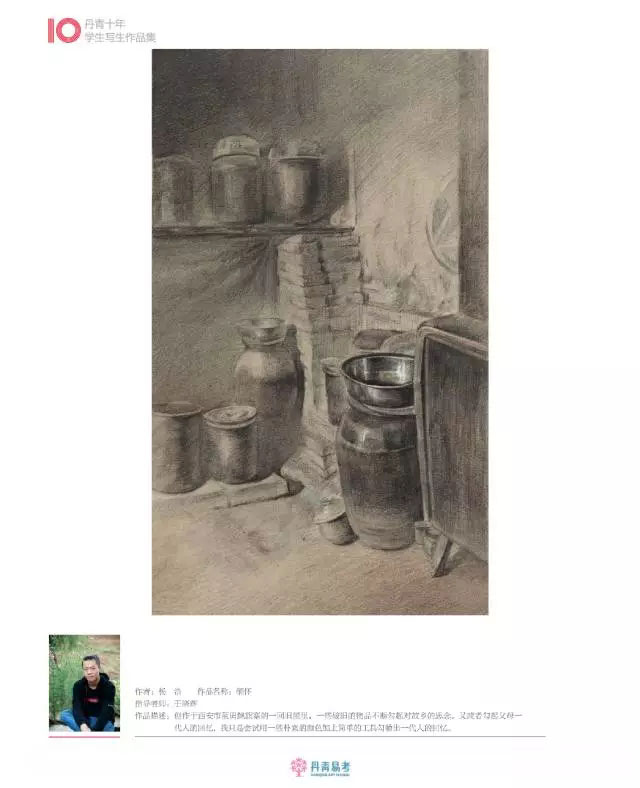Click the 学生写生作品集 subtitle text

(x=120, y=37)
